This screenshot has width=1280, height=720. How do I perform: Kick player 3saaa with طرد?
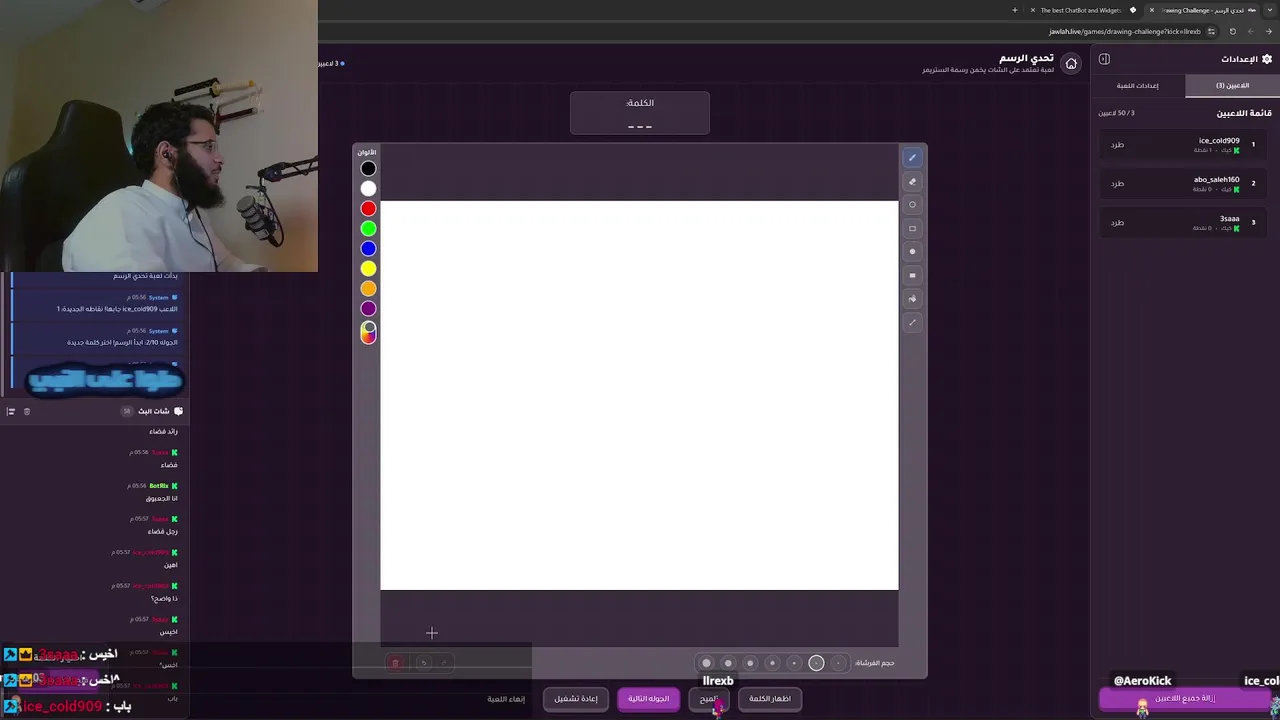(x=1117, y=222)
